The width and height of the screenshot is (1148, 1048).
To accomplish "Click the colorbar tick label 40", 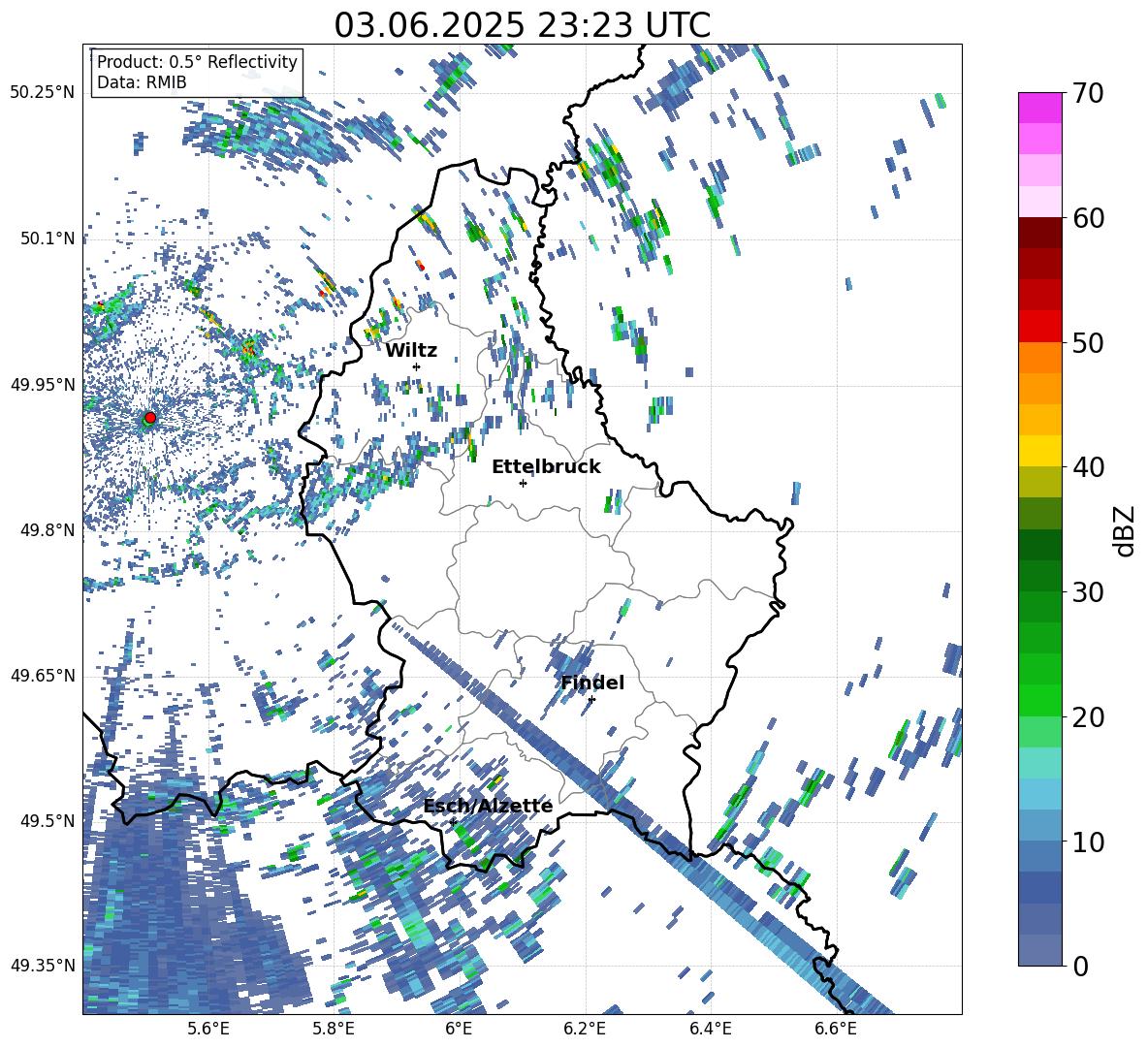I will [x=1088, y=467].
